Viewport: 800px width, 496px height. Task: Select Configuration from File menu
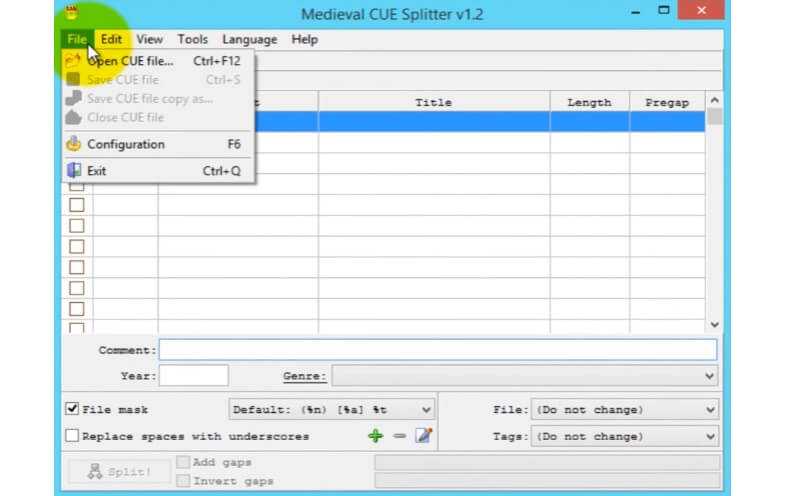[x=158, y=144]
